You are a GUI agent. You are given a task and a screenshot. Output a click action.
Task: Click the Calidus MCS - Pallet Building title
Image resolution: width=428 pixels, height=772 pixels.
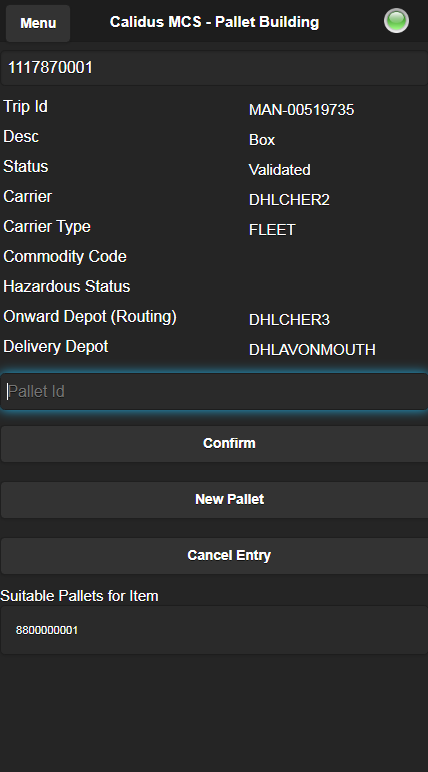point(214,22)
